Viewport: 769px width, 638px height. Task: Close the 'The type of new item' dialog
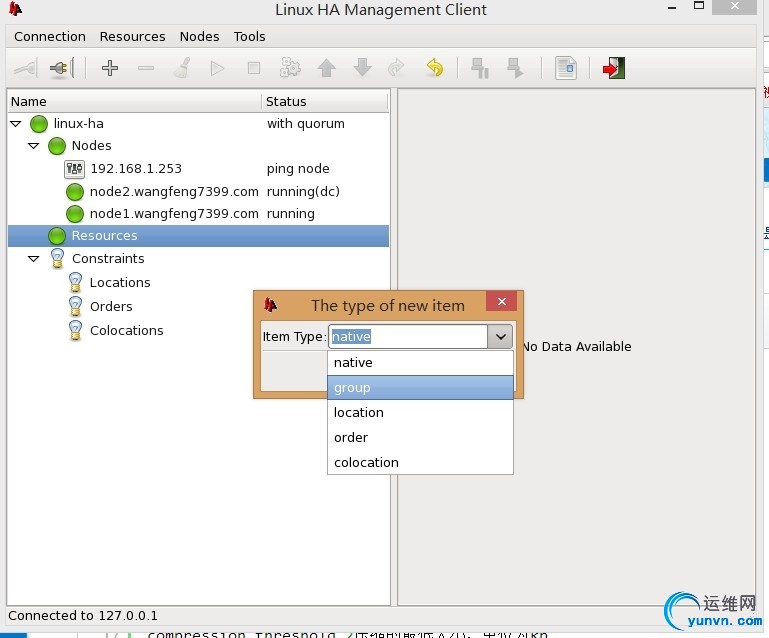(x=501, y=302)
